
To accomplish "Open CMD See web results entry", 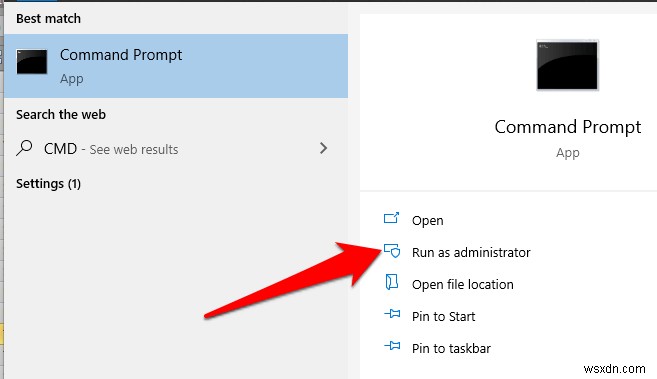I will tap(172, 149).
